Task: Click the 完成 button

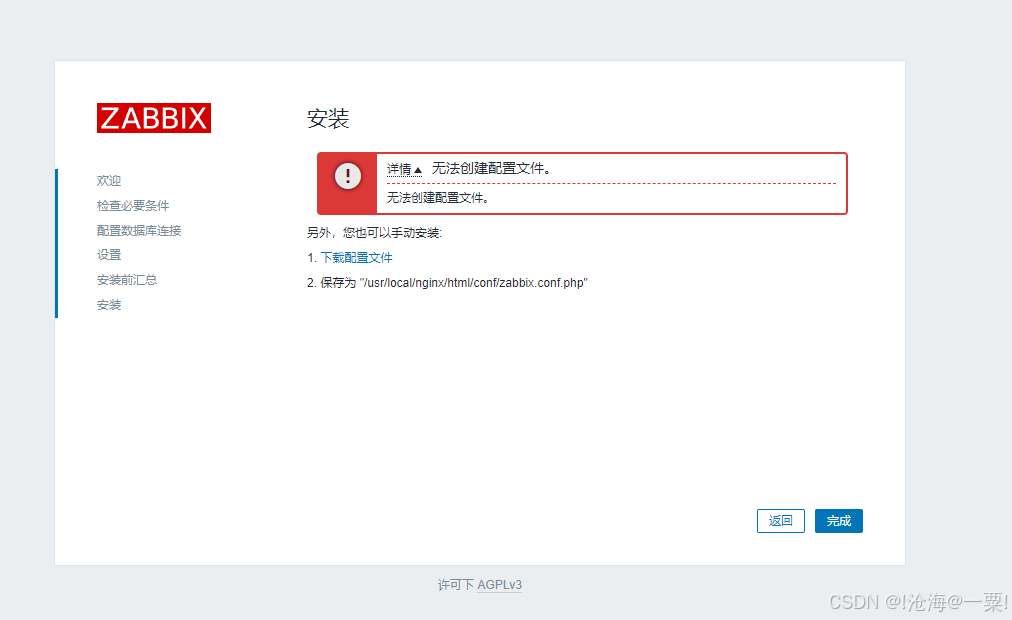Action: 838,521
